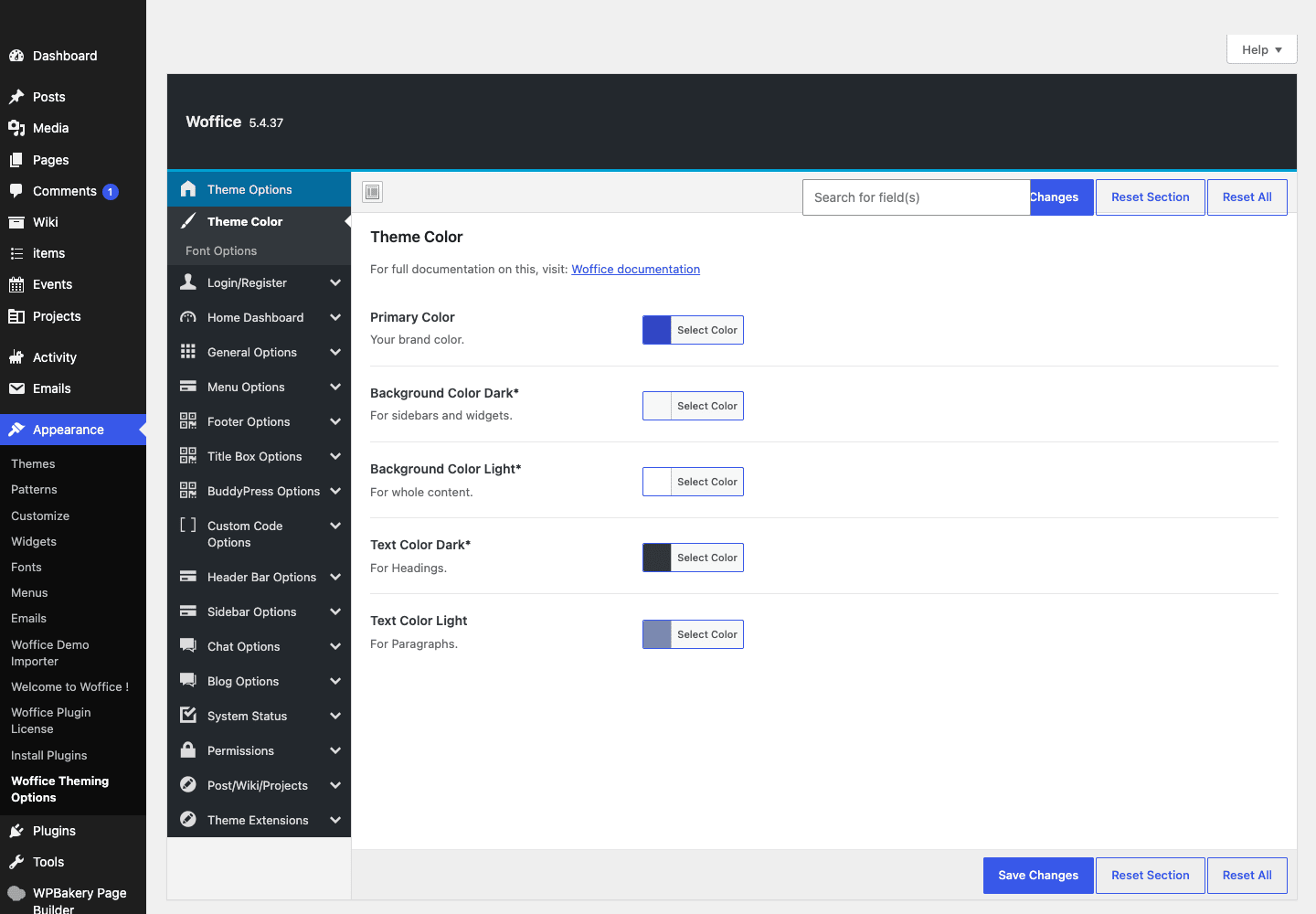
Task: Select Theme Color subsection
Action: [259, 221]
